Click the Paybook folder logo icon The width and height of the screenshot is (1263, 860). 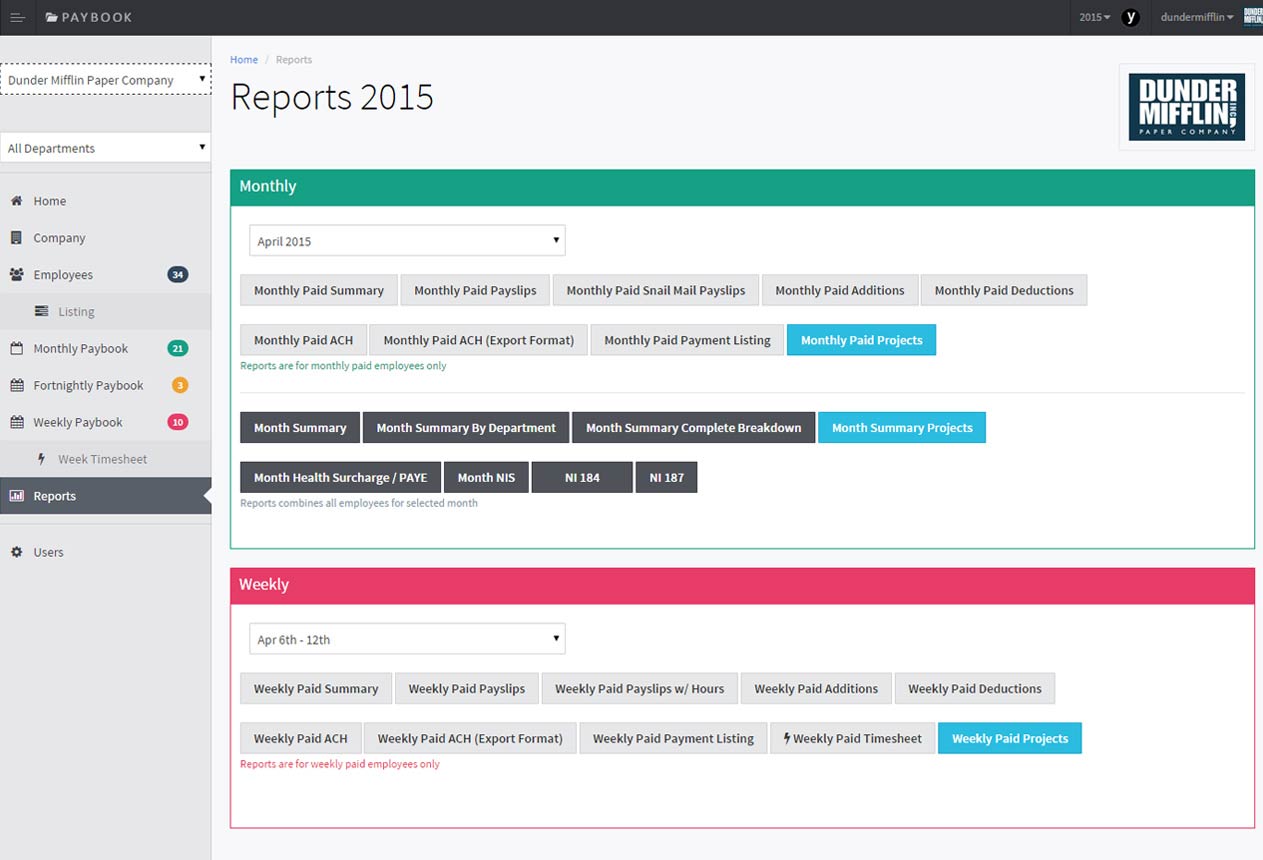pos(52,17)
